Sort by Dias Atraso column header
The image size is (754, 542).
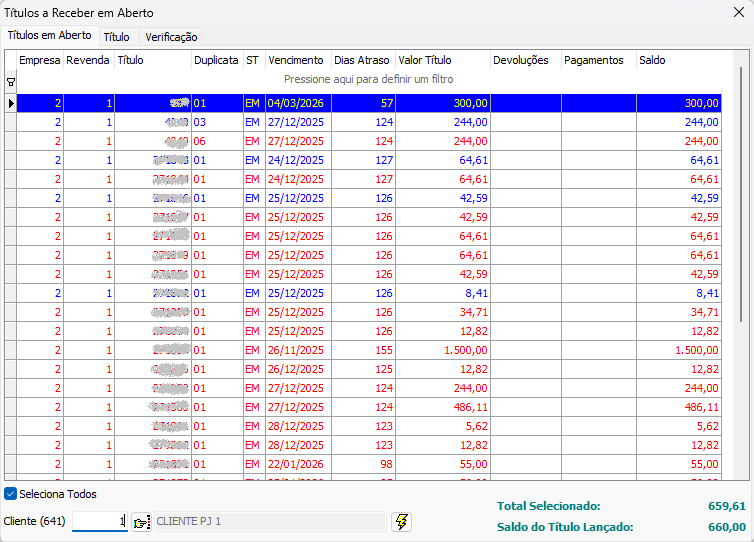click(363, 60)
